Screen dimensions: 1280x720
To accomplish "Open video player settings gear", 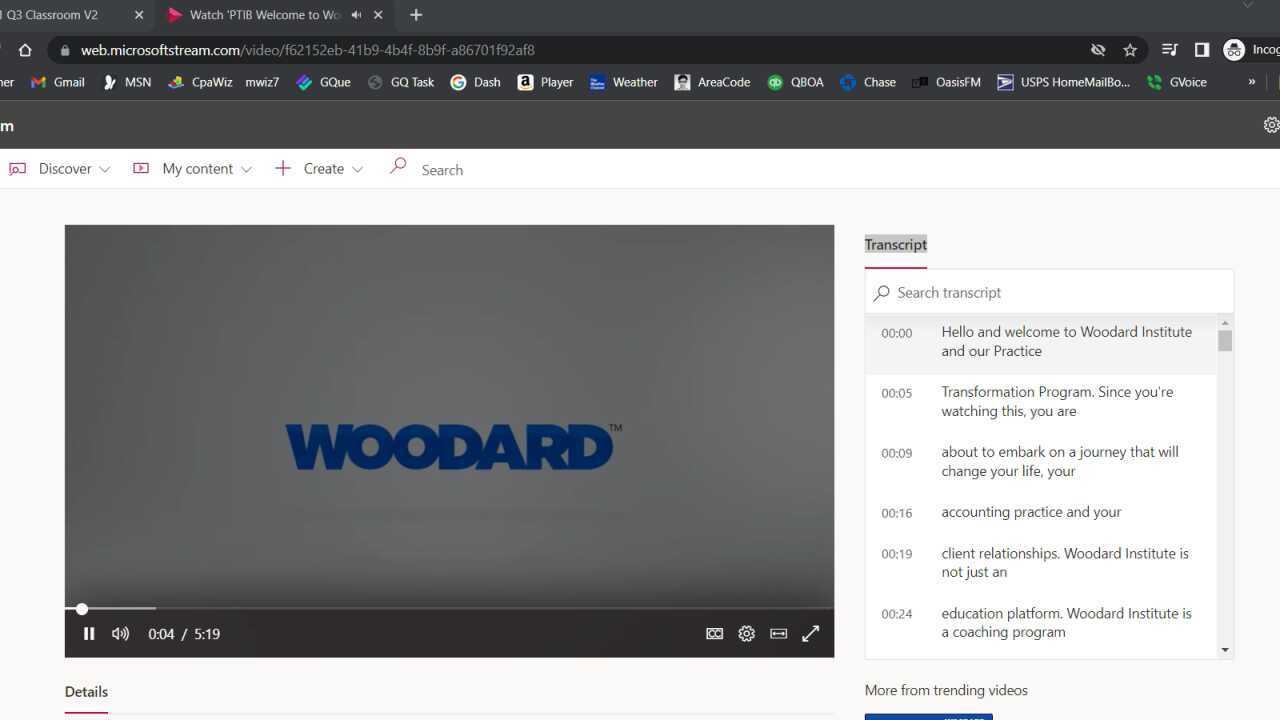I will tap(746, 633).
